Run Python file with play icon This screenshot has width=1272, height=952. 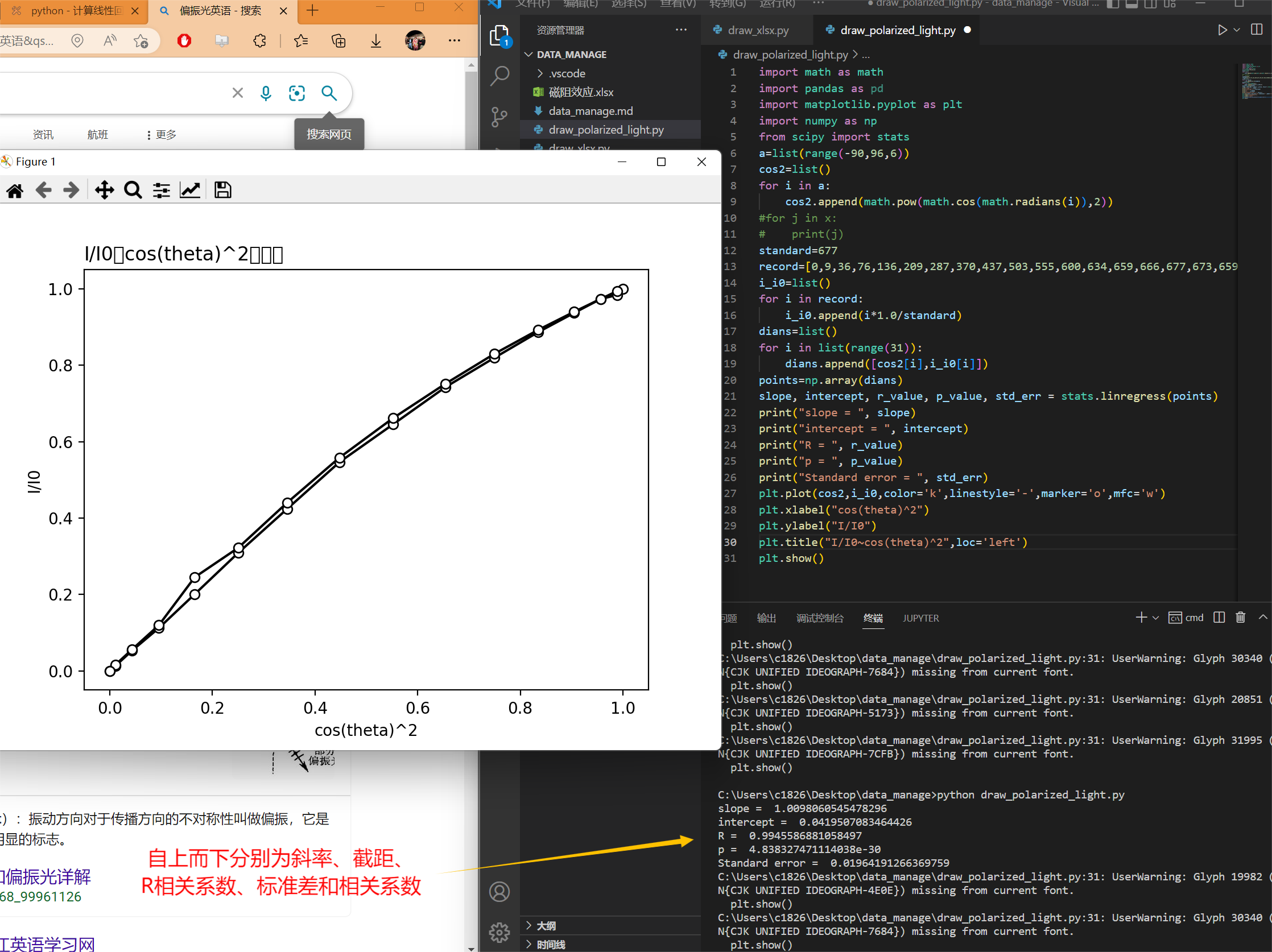pos(1222,30)
